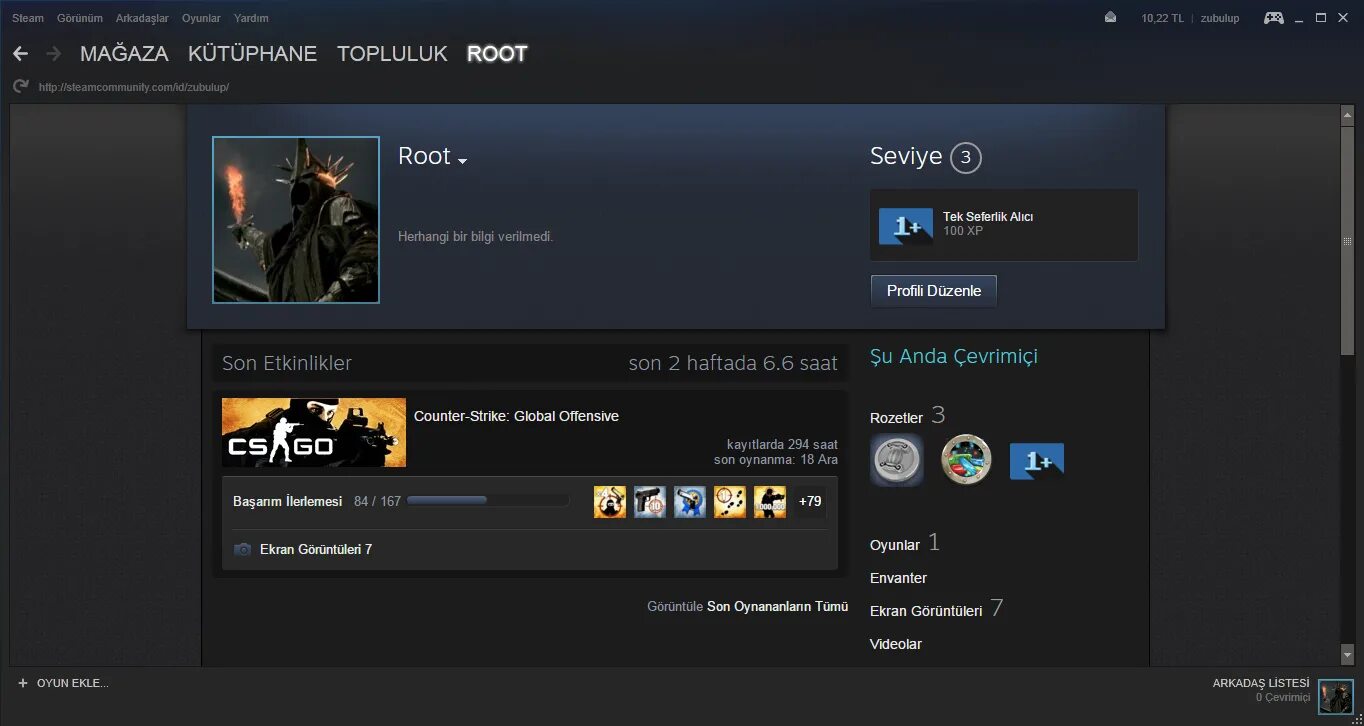
Task: Switch to the KÜTÜPHANE tab
Action: tap(253, 54)
